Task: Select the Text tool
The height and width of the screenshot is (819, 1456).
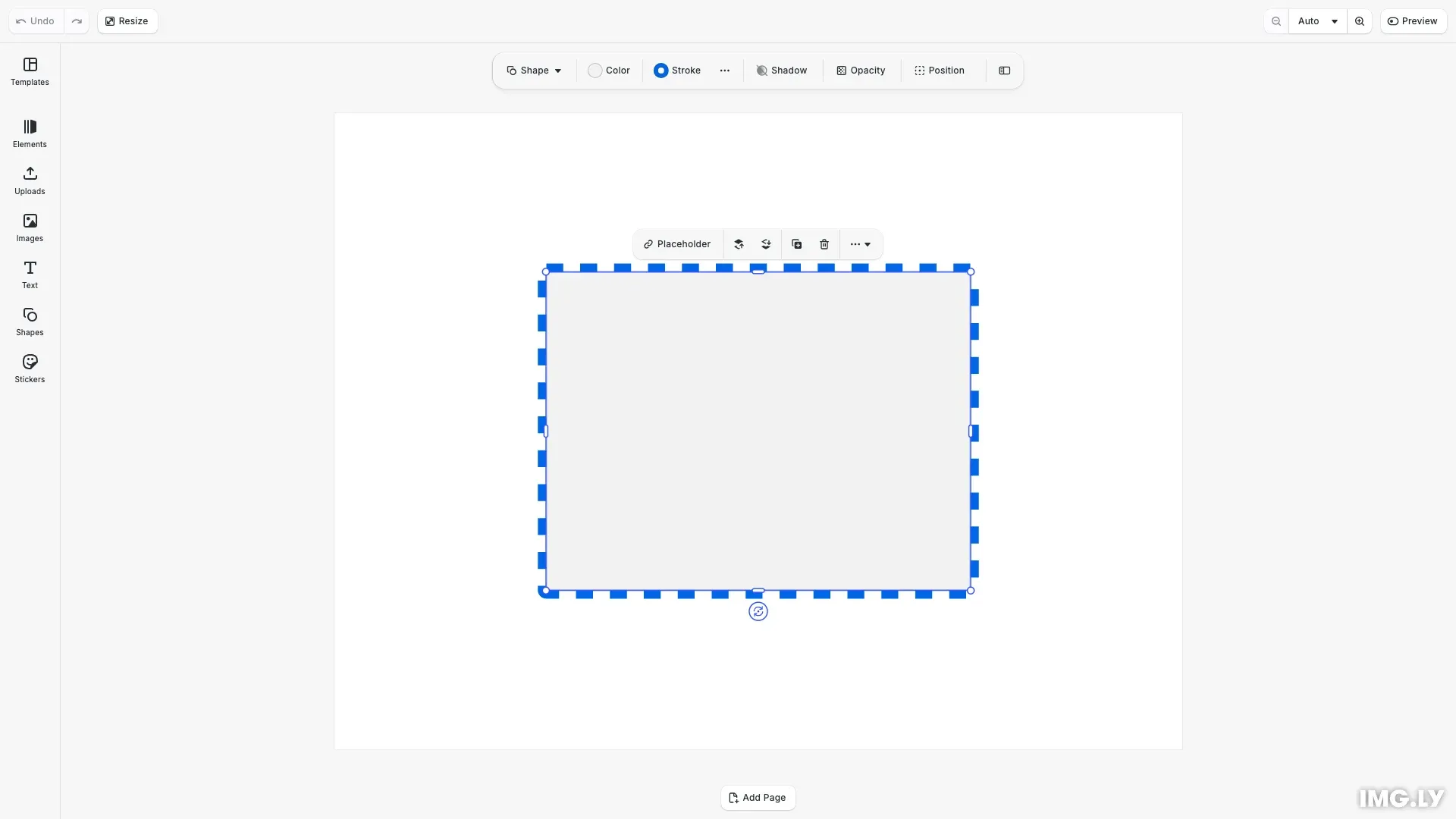Action: click(x=29, y=275)
